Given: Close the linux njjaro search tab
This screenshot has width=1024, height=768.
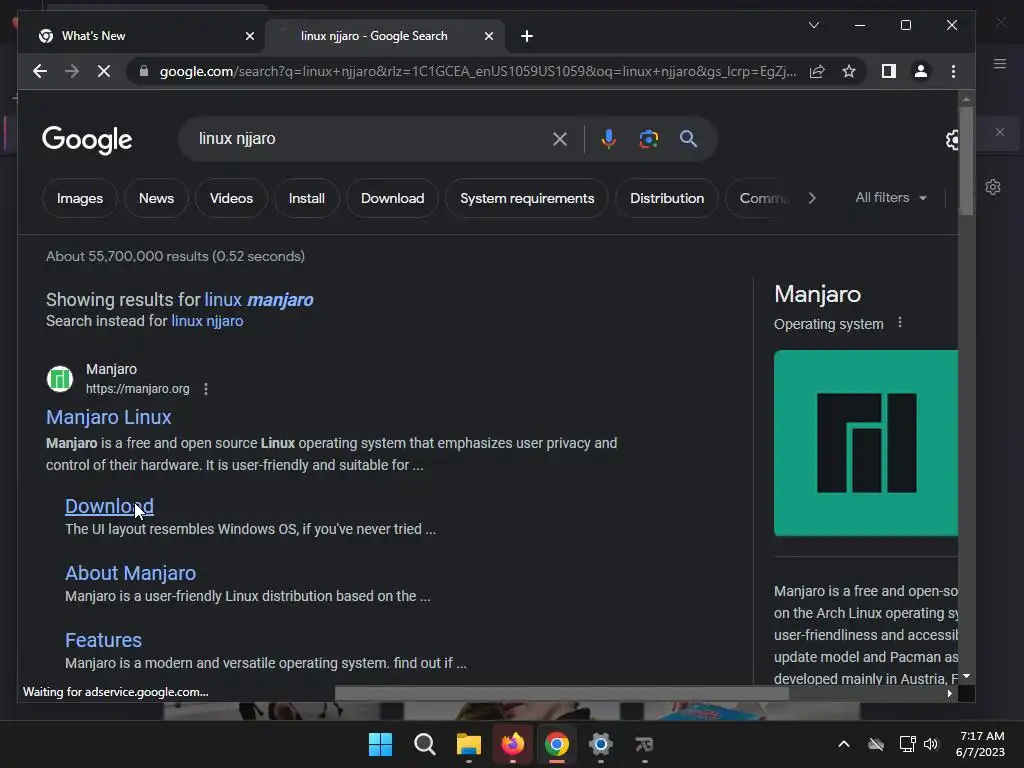Looking at the screenshot, I should tap(488, 36).
